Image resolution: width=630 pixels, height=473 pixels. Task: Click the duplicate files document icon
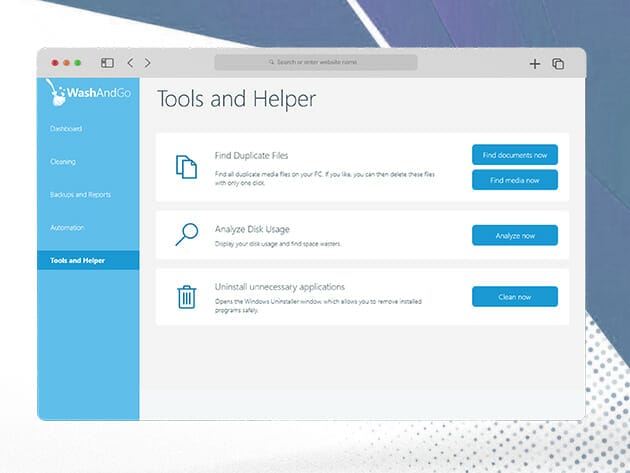point(186,166)
